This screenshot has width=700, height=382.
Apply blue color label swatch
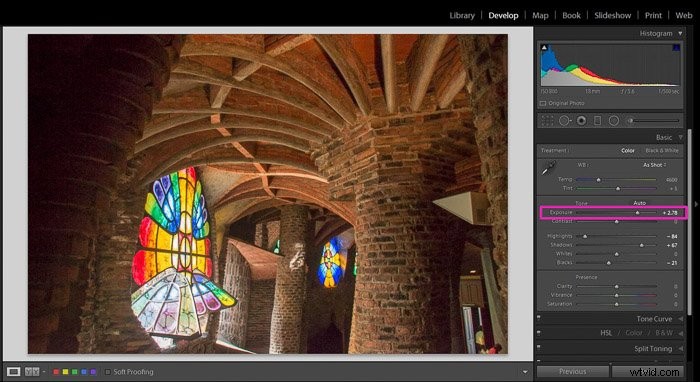point(84,372)
